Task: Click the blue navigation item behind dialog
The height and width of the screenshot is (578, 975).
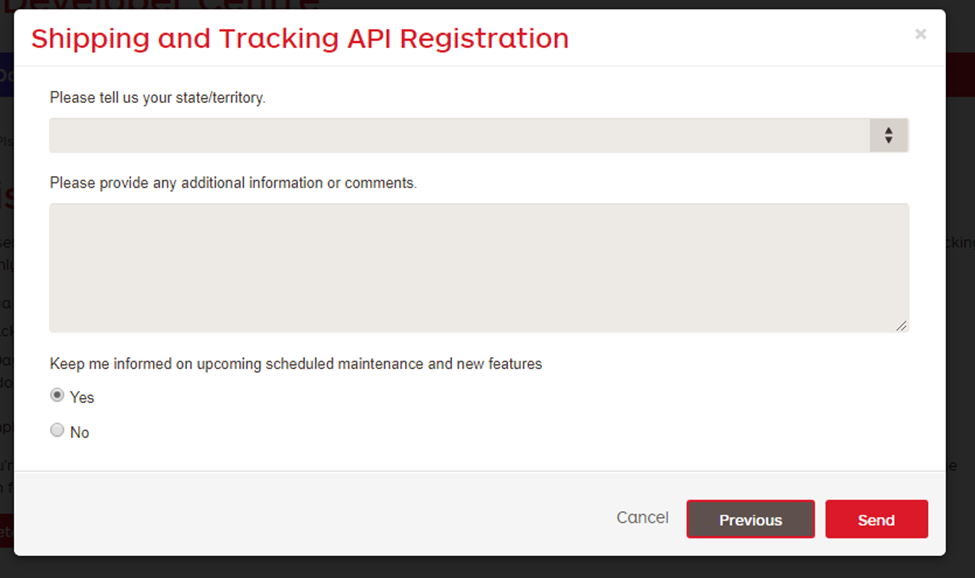Action: [6, 75]
